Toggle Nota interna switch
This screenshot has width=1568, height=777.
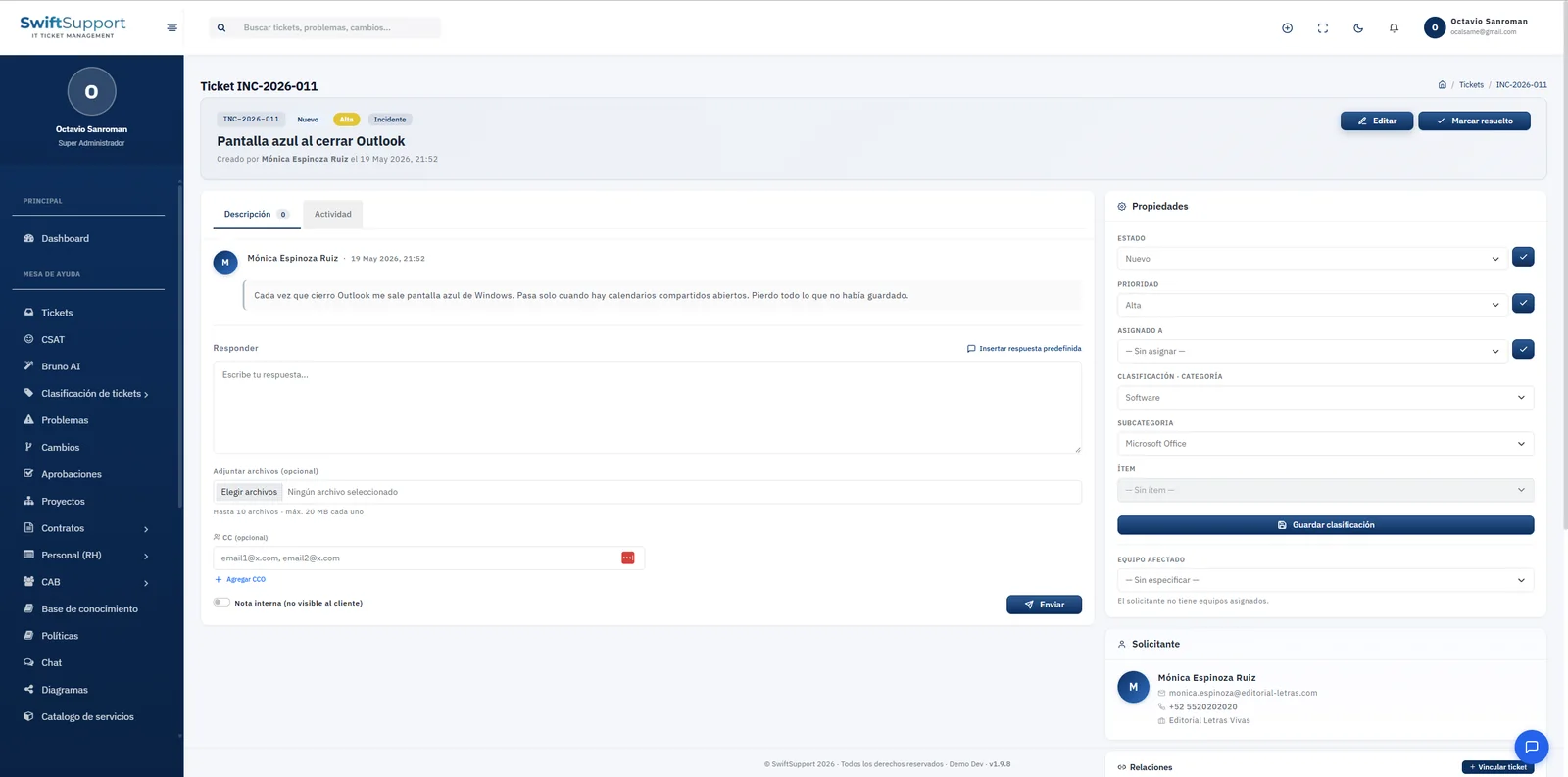[x=221, y=603]
